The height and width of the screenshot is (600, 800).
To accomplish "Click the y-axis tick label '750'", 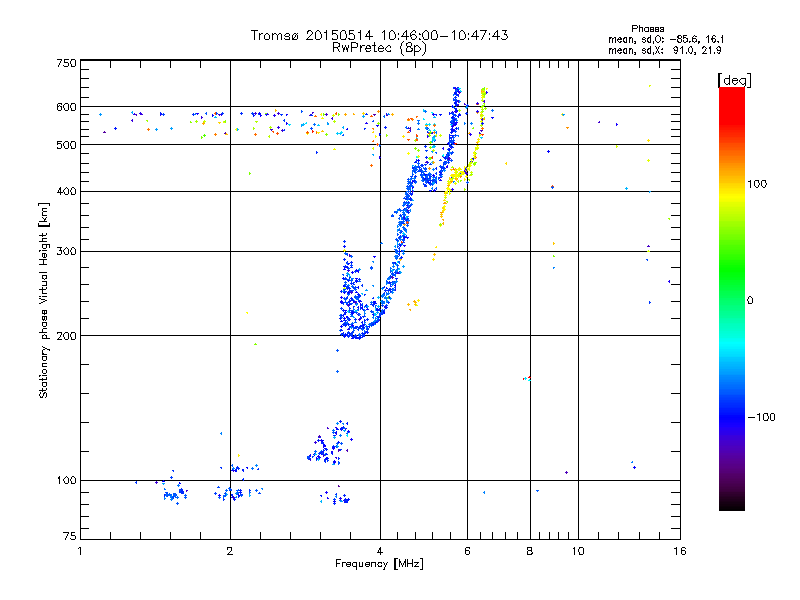I will coord(67,63).
